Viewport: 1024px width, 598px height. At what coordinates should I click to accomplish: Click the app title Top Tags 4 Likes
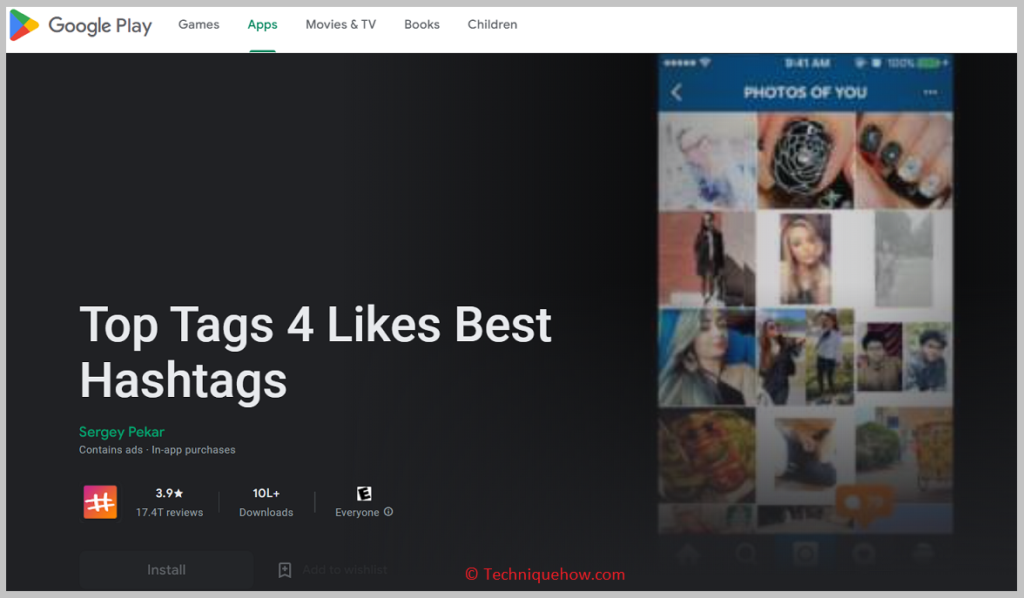pos(315,353)
